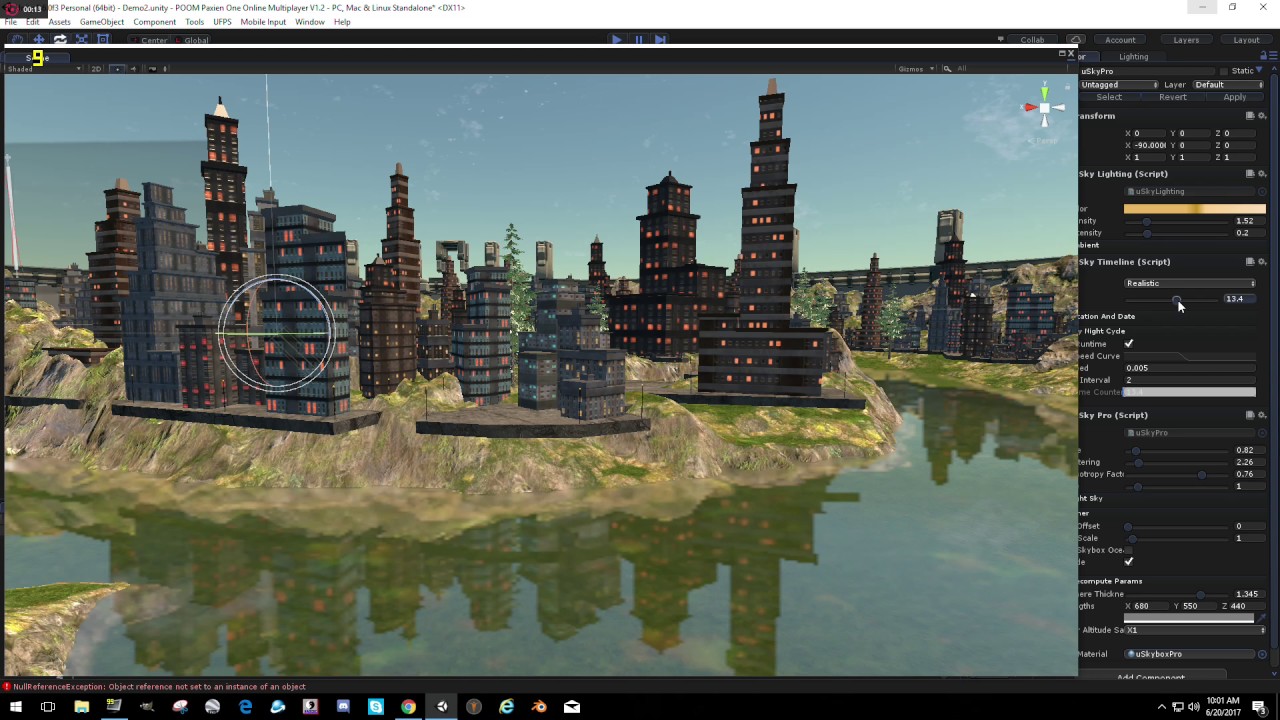Toggle pivot Center button
1280x720 pixels.
point(149,40)
